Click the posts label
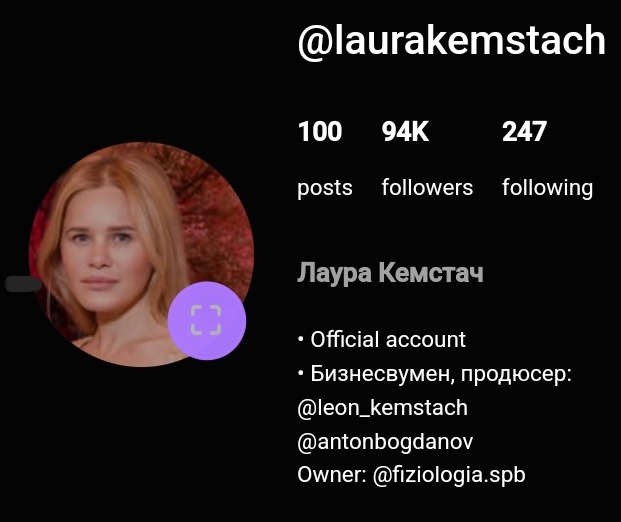 click(x=325, y=188)
